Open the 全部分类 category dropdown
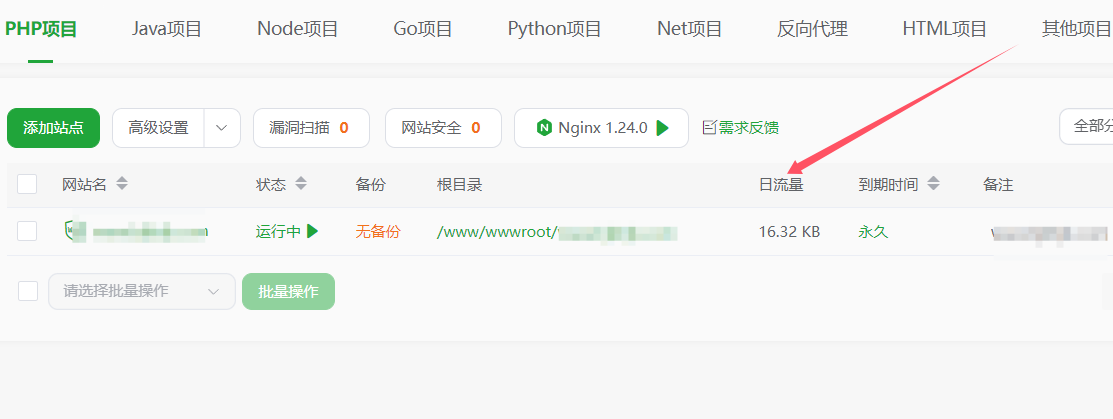1113x419 pixels. [x=1087, y=127]
